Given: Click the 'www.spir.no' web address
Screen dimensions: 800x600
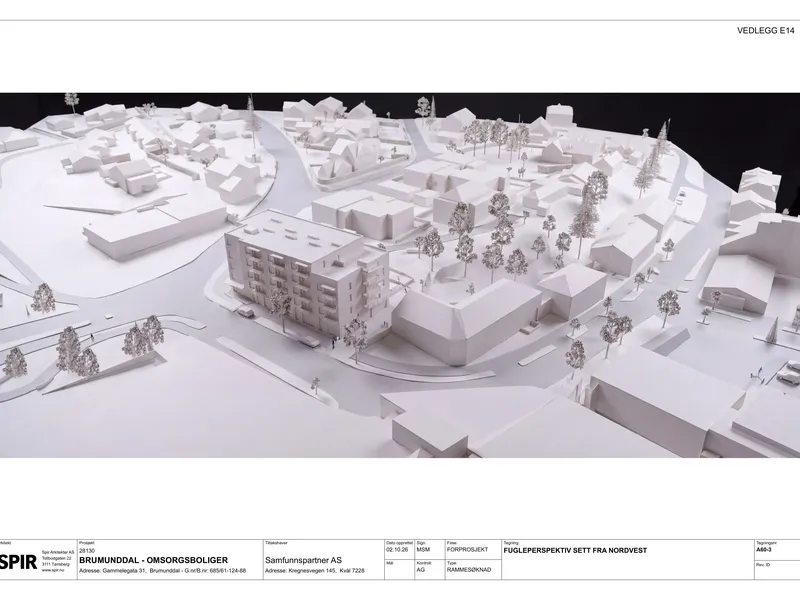Looking at the screenshot, I should (53, 570).
